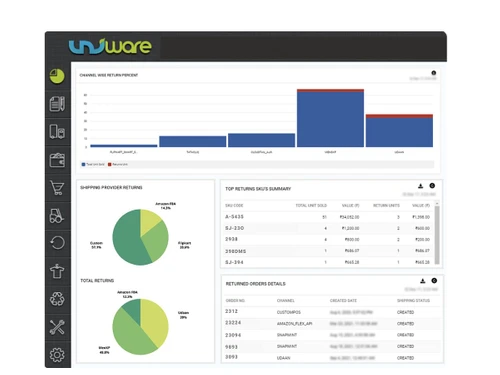Open the circular arrow returns sidebar icon
500x375 pixels.
(x=57, y=243)
